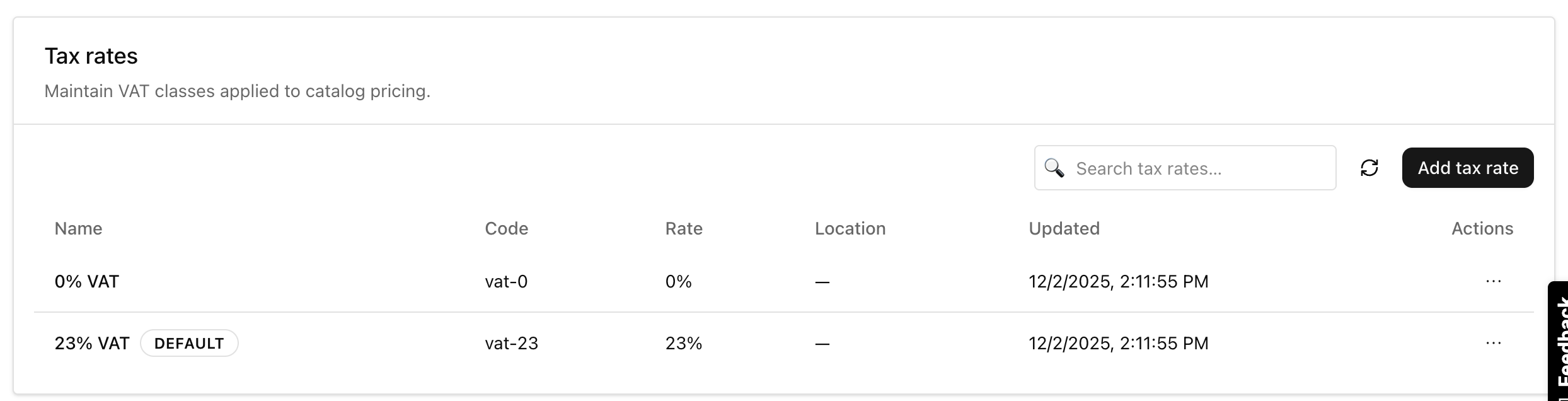The image size is (1568, 401).
Task: Open the actions menu for 0% VAT
Action: (1493, 281)
